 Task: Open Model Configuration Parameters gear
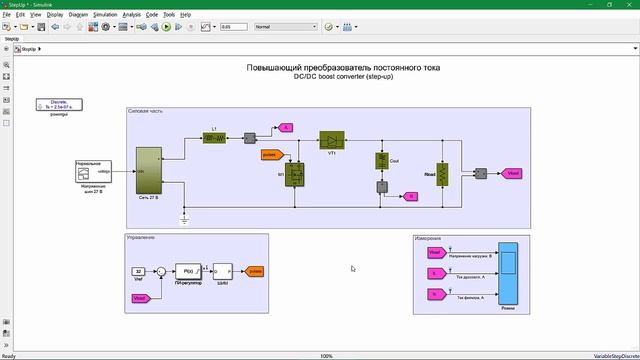(x=106, y=27)
